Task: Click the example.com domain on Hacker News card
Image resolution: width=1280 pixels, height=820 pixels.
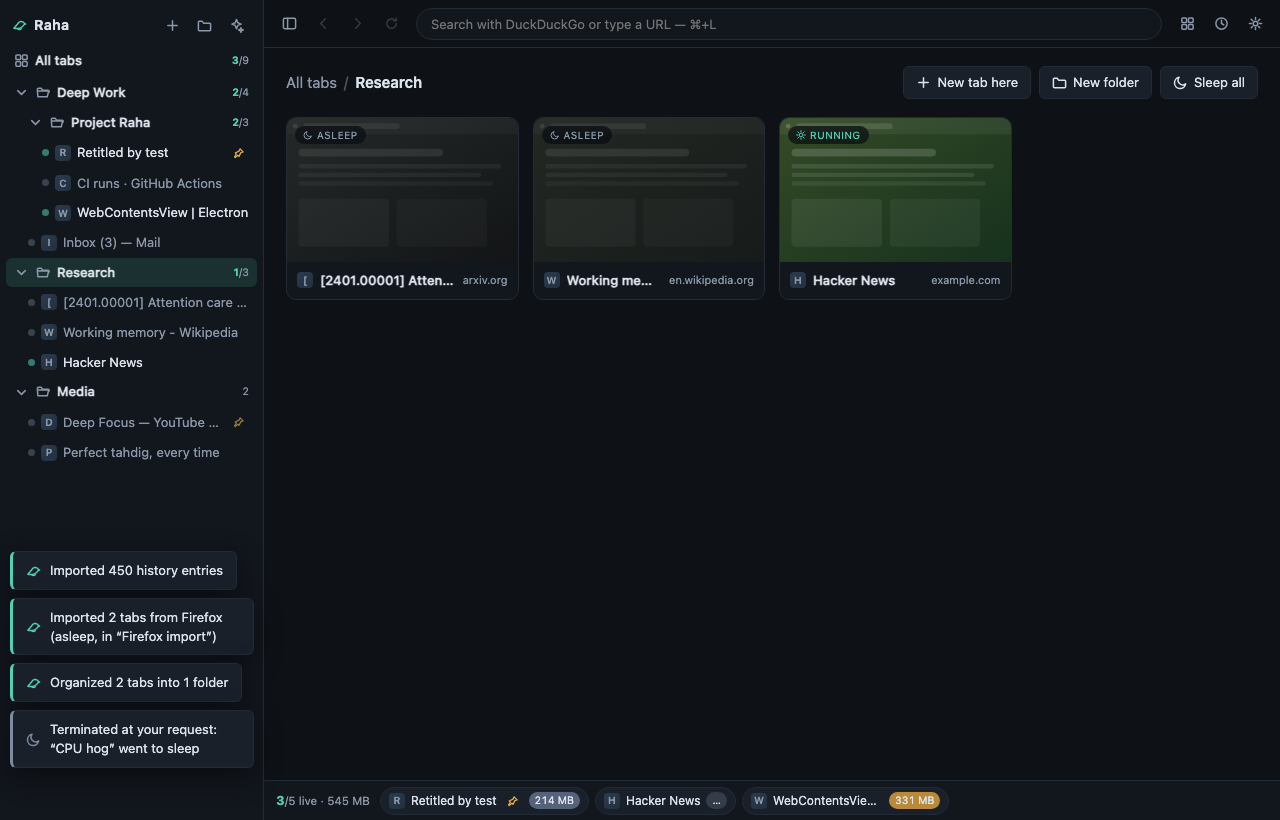Action: click(965, 281)
